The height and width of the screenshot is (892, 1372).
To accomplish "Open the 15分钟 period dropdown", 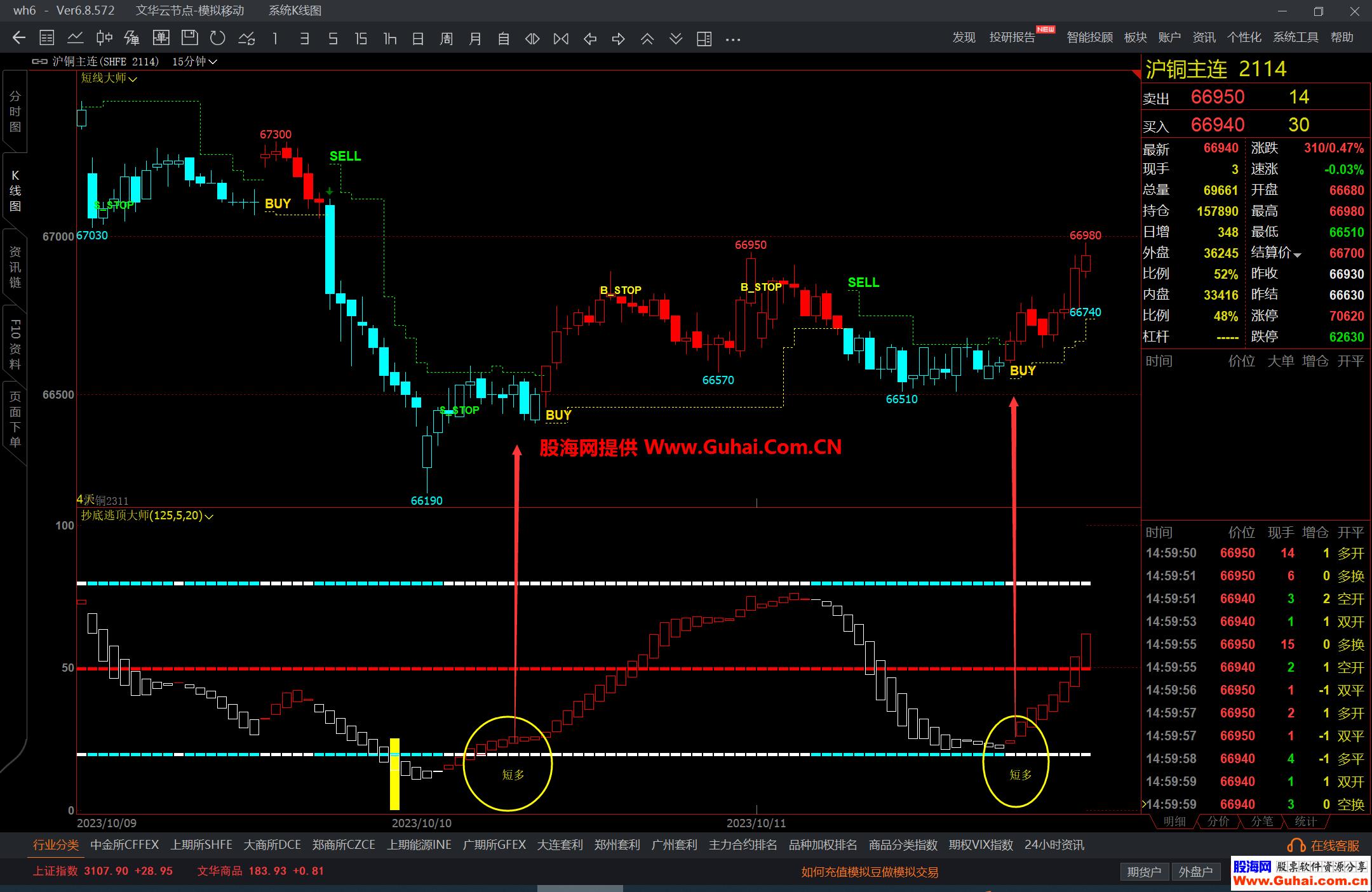I will (x=194, y=62).
